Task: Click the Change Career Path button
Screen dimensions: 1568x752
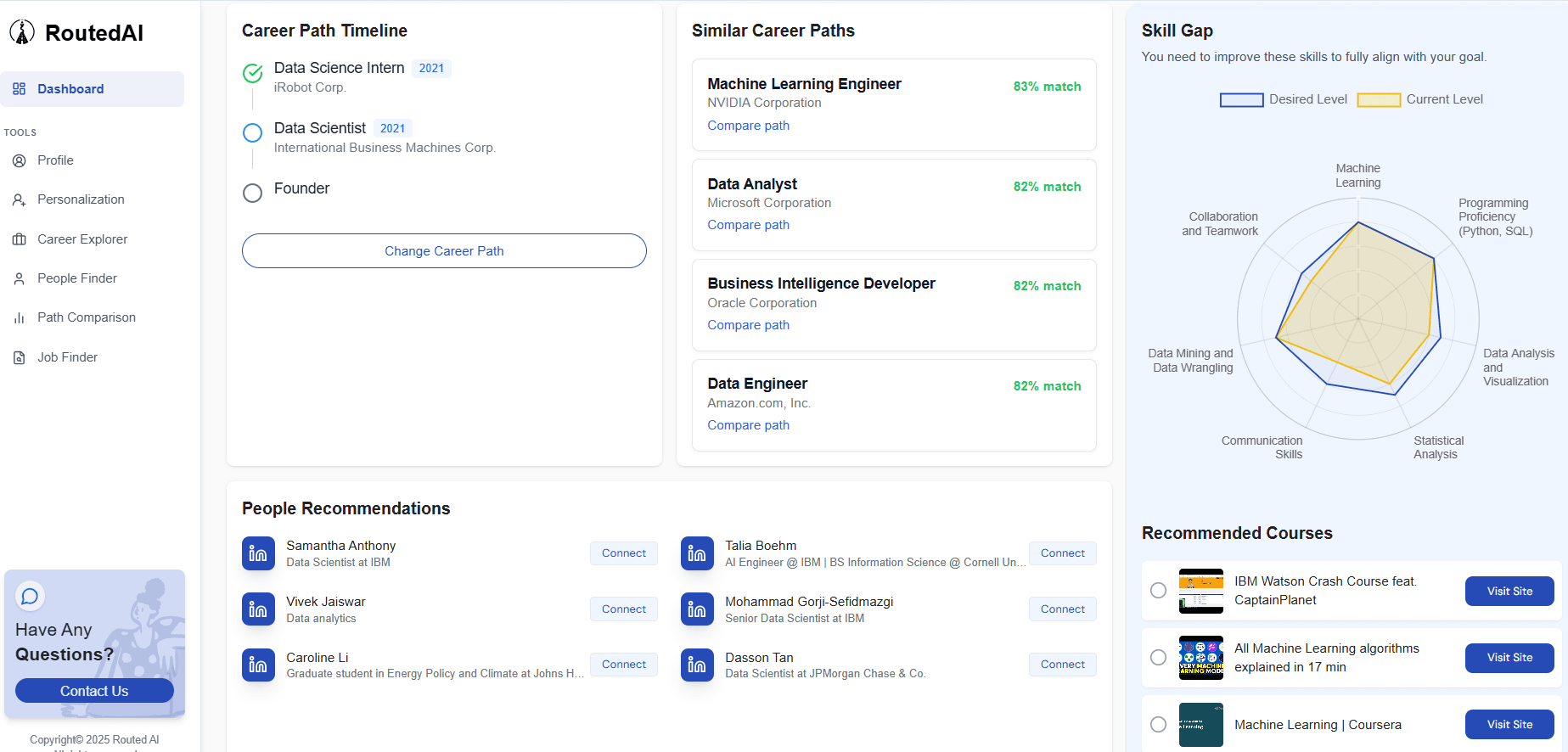Action: (x=444, y=251)
